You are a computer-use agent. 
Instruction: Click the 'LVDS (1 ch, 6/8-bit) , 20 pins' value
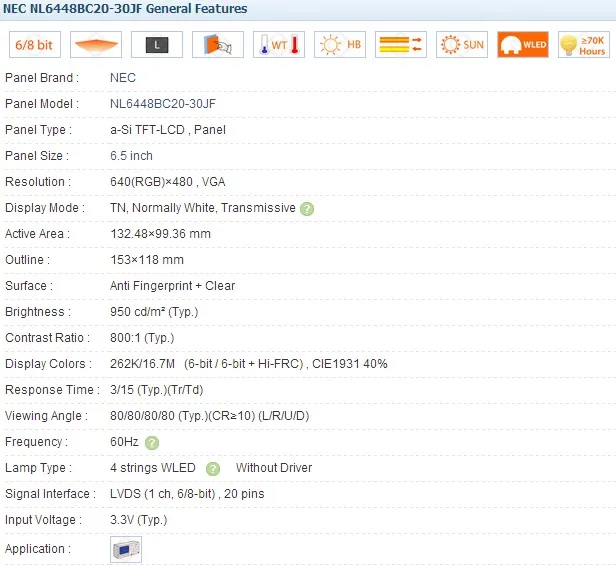[187, 494]
